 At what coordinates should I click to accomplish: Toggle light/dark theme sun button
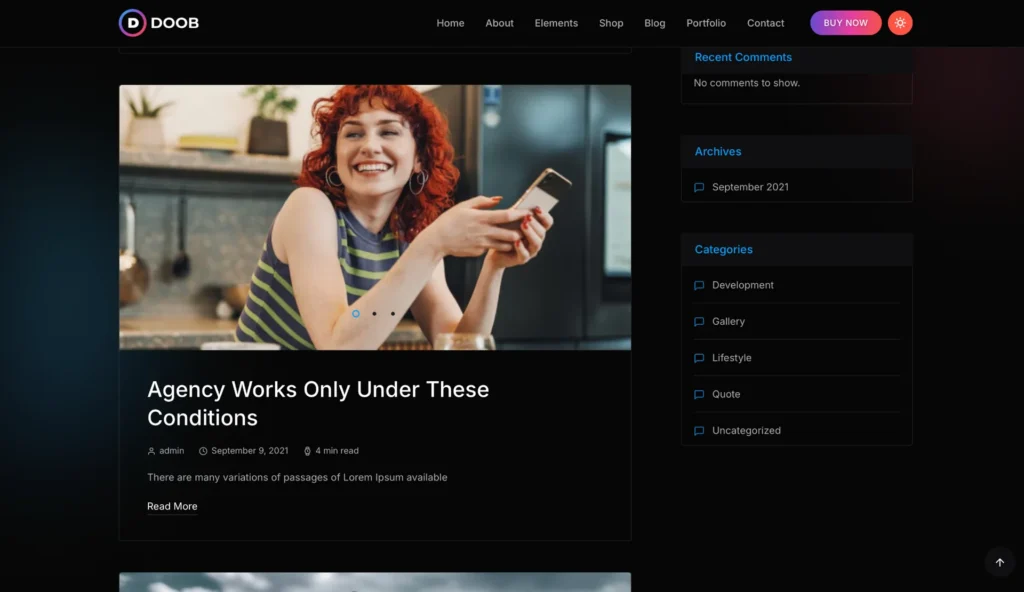[x=900, y=23]
